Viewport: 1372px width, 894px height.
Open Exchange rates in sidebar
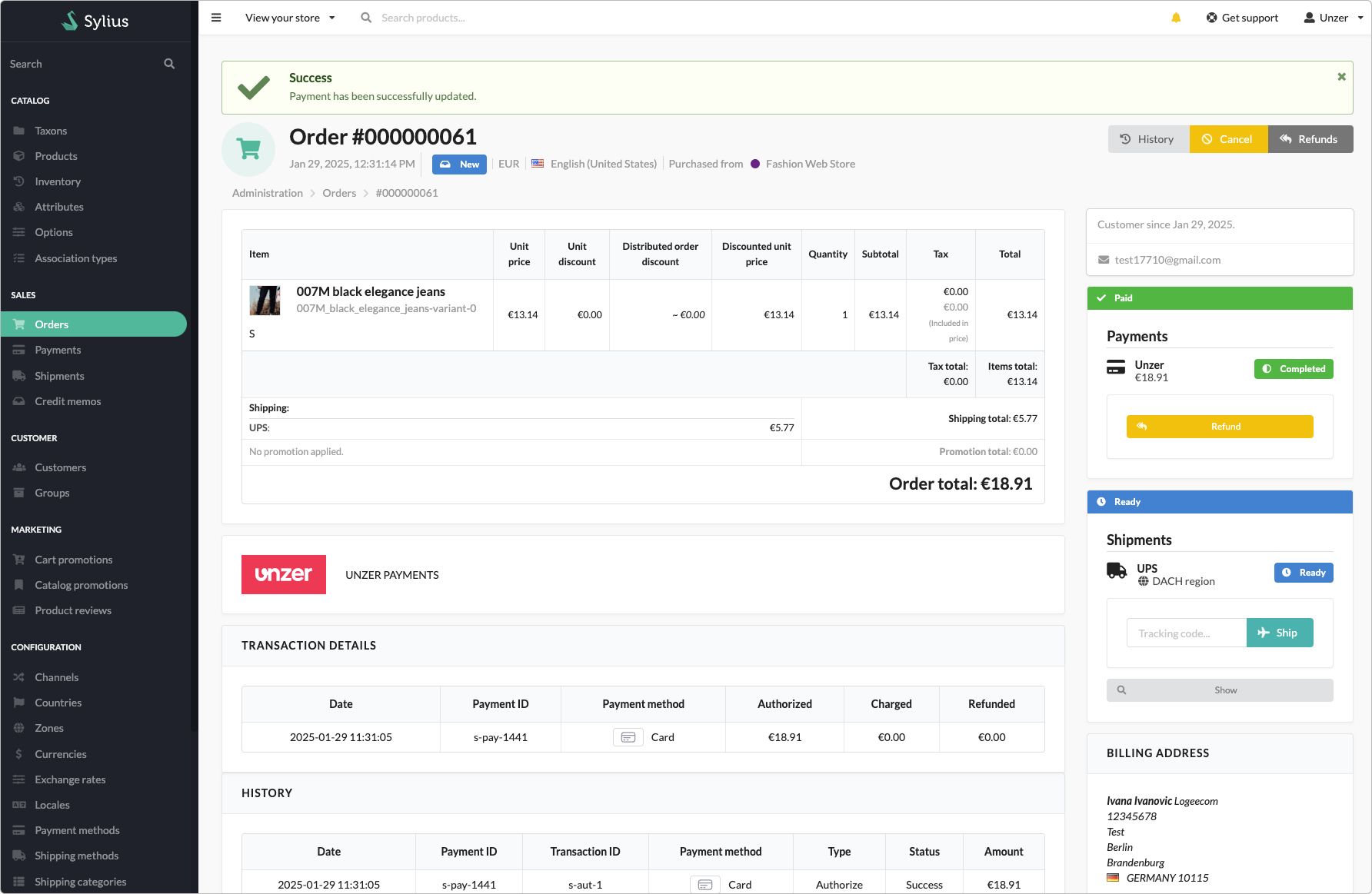coord(70,779)
